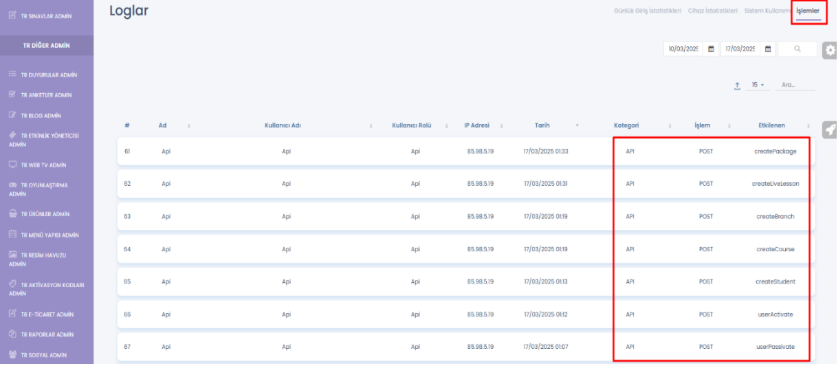839x365 pixels.
Task: Sort by Tarih column header
Action: coord(542,125)
